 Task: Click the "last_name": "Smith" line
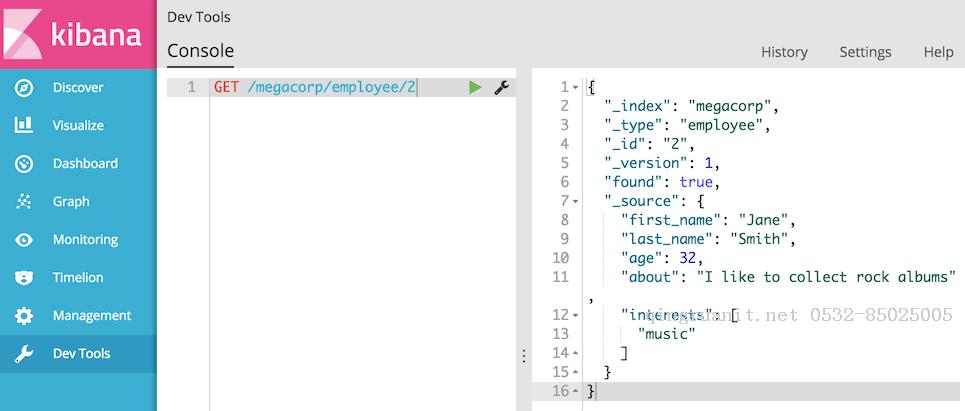click(709, 239)
